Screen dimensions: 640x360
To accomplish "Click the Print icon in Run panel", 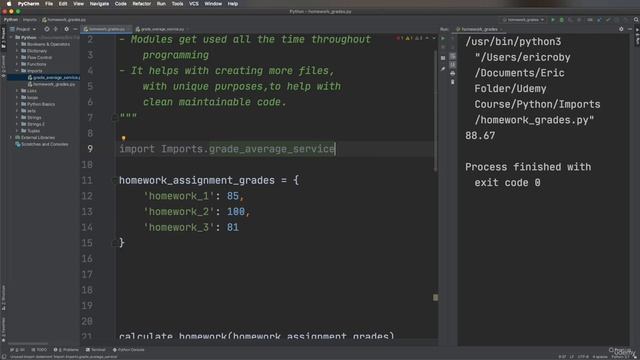I will 453,73.
